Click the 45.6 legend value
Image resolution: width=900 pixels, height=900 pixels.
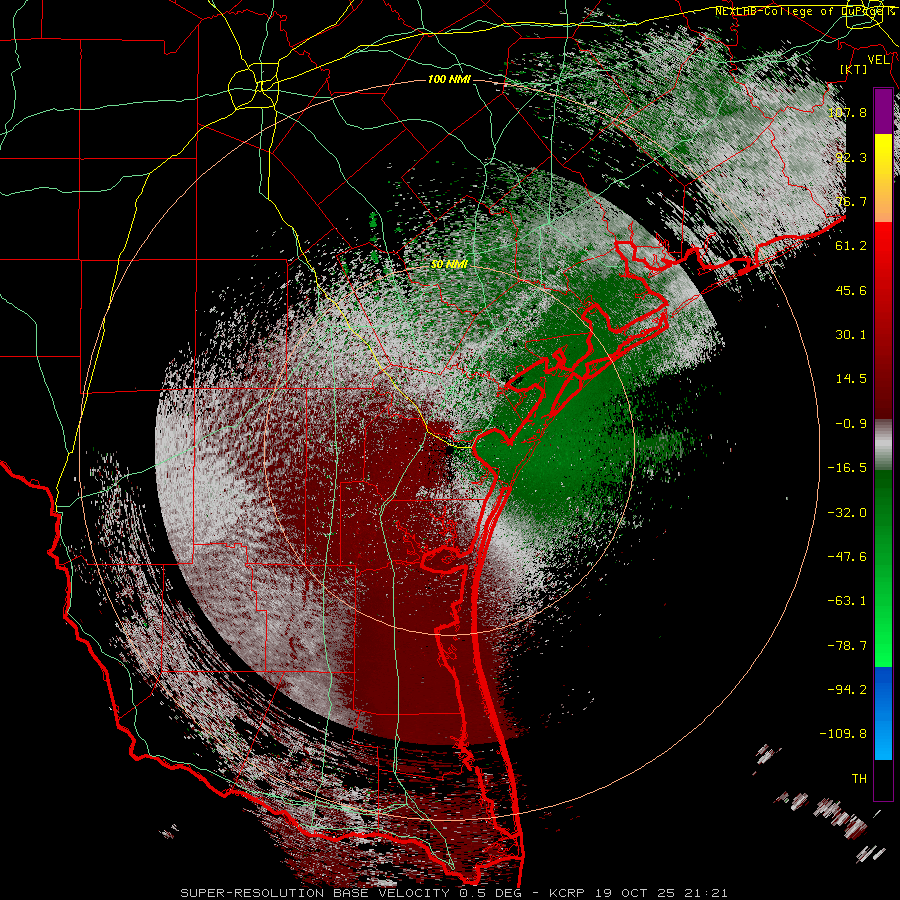[851, 290]
